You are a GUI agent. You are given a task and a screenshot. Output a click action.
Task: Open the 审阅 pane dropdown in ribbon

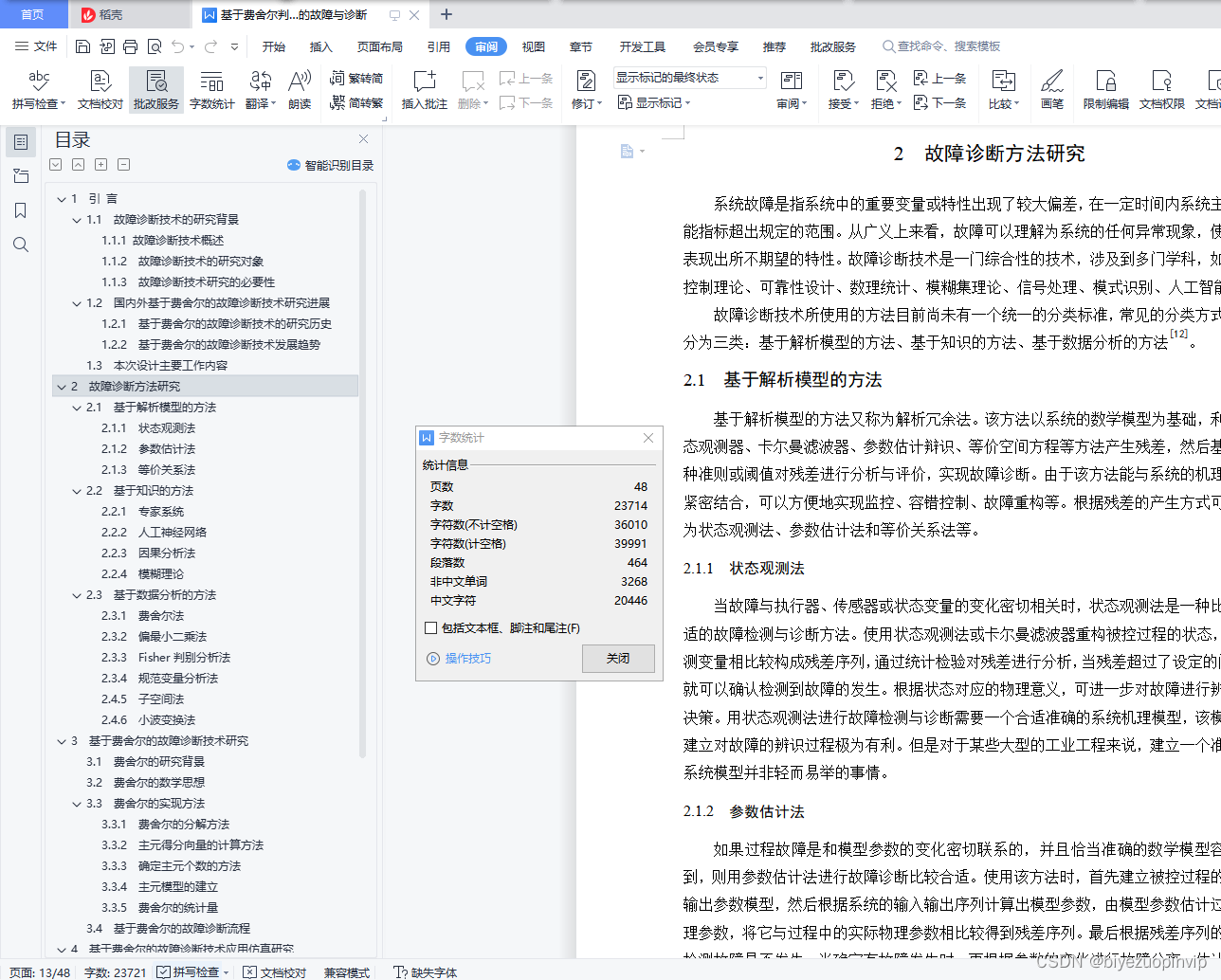pos(792,89)
